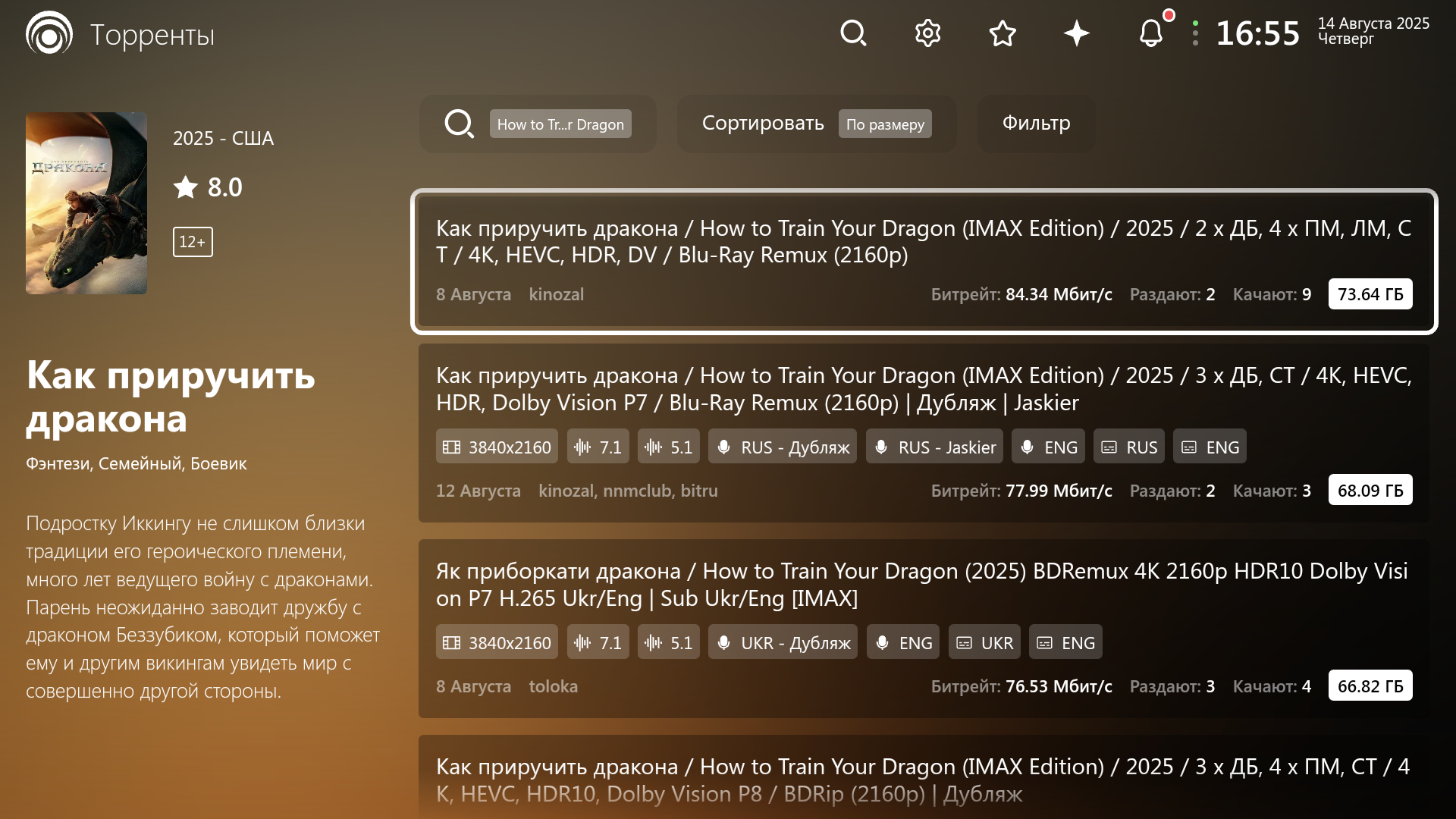Change the По размеру sort option
This screenshot has width=1456, height=819.
pos(885,124)
